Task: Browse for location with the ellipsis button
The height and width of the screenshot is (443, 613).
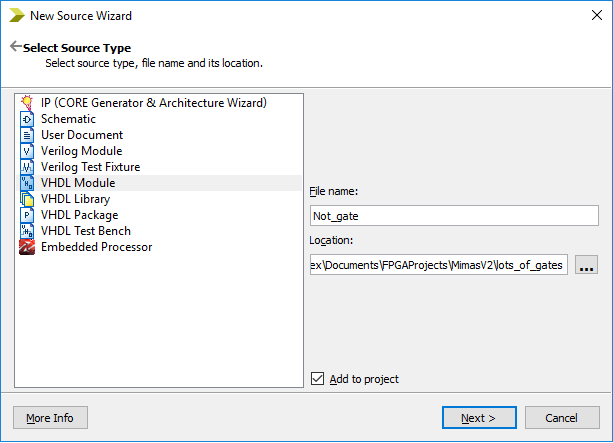Action: pyautogui.click(x=587, y=265)
